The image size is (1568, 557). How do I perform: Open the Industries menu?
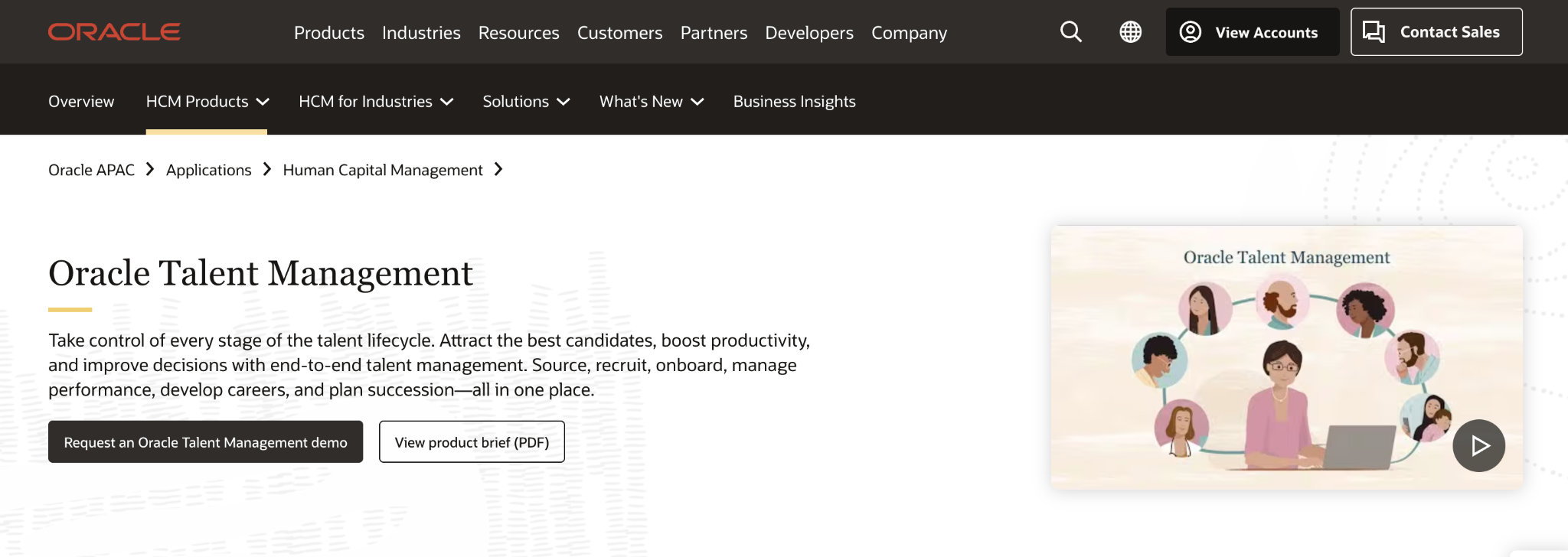(421, 33)
